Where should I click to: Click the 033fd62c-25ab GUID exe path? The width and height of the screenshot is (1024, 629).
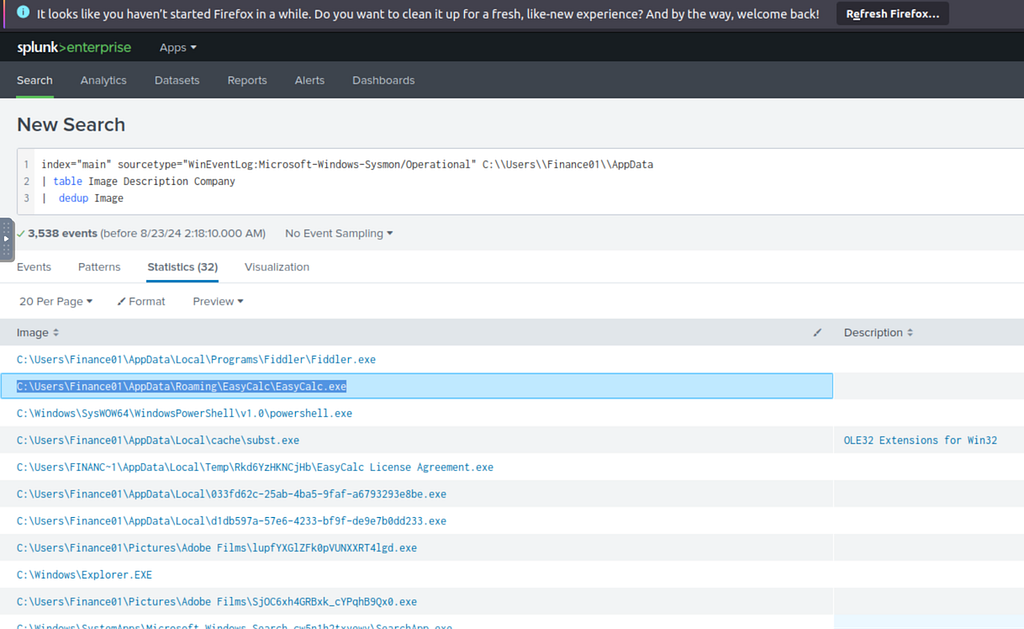point(231,494)
